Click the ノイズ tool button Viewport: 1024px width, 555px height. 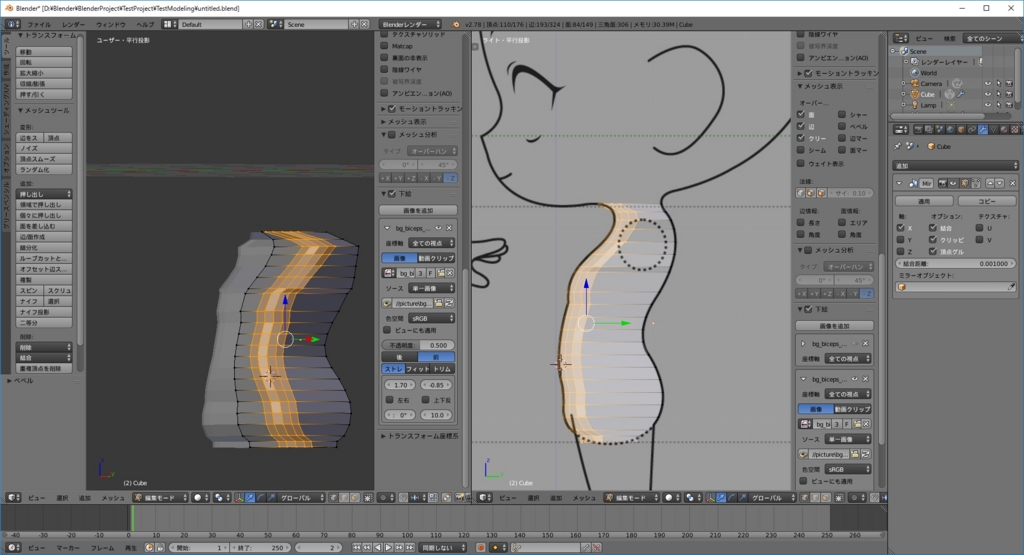pyautogui.click(x=44, y=148)
